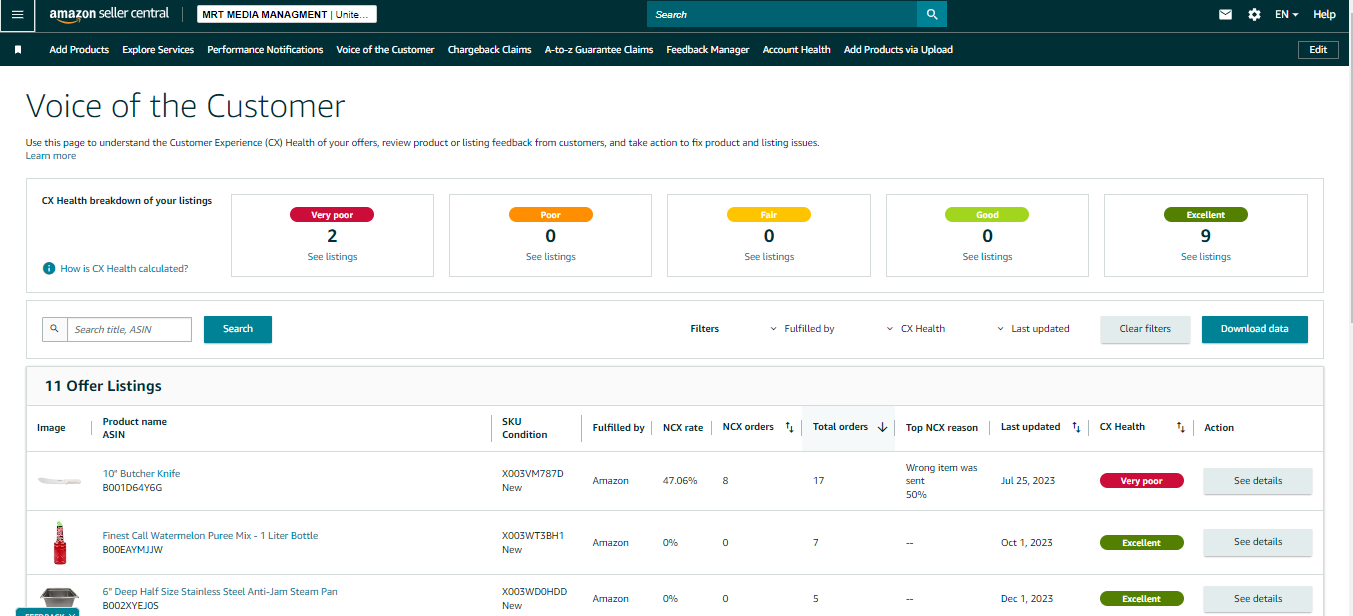Viewport: 1353px width, 616px height.
Task: Select Voice of the Customer menu item
Action: (x=385, y=49)
